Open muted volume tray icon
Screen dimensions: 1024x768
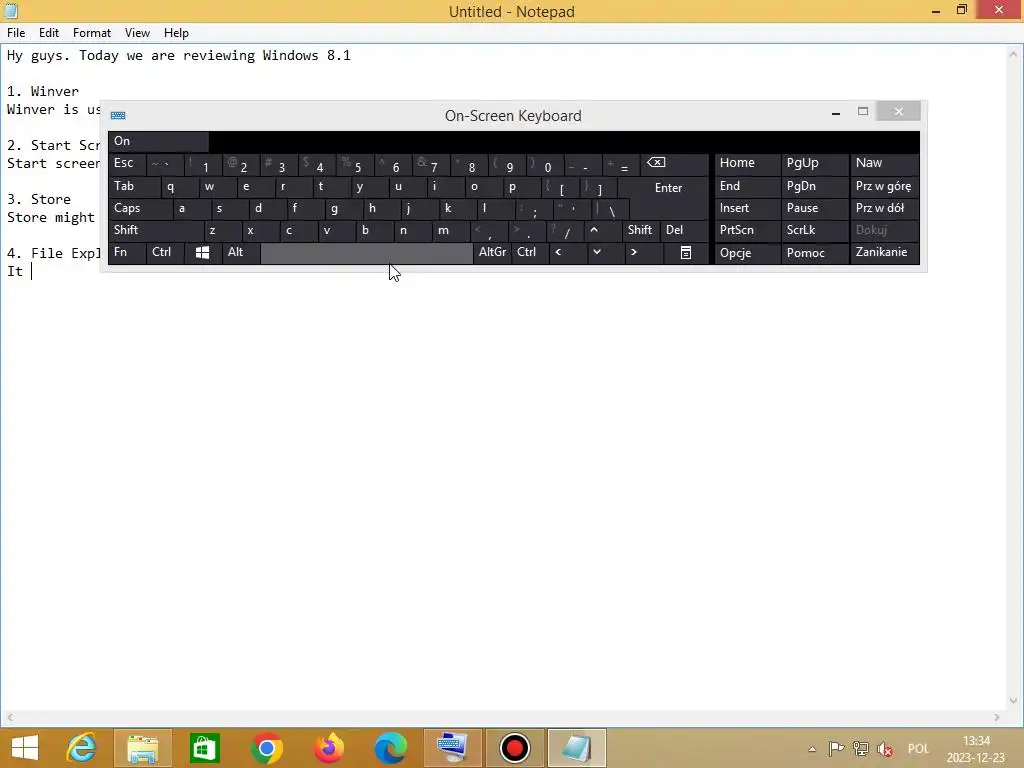(886, 748)
